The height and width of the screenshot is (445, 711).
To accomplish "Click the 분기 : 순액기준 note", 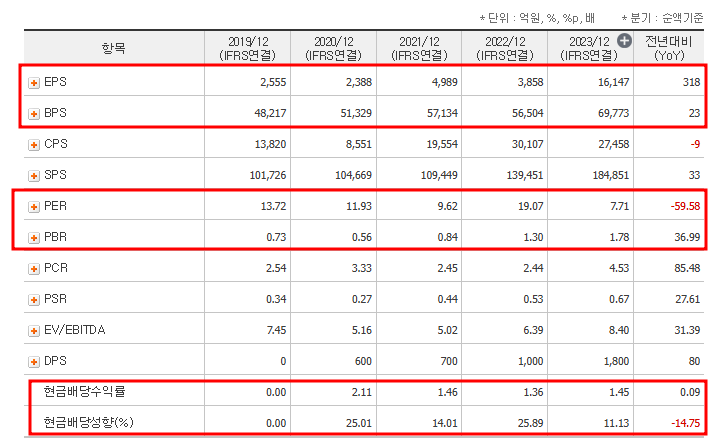I will pyautogui.click(x=662, y=18).
